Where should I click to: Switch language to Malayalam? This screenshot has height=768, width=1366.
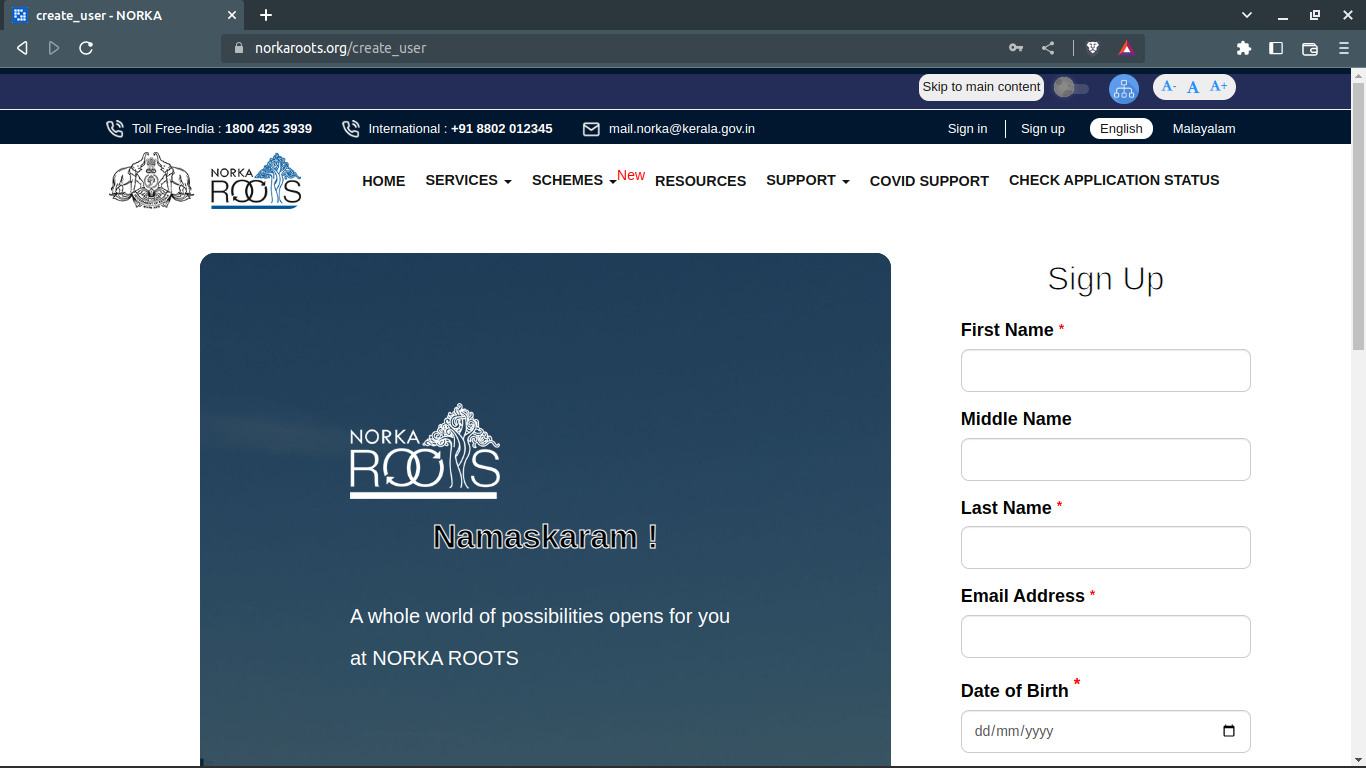point(1204,129)
